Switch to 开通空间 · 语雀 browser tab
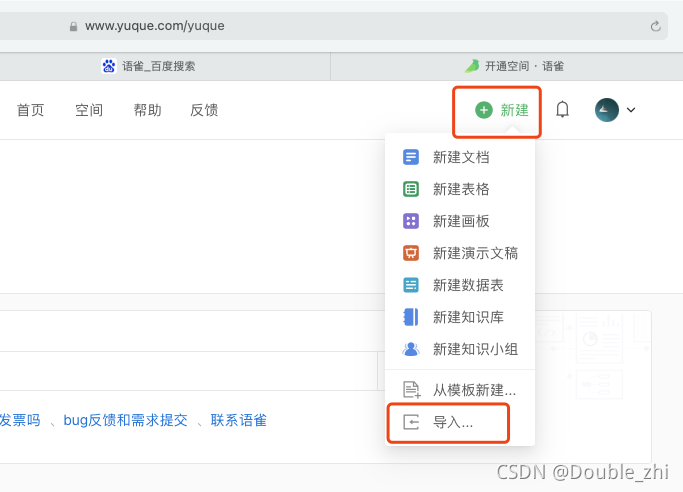 coord(507,66)
